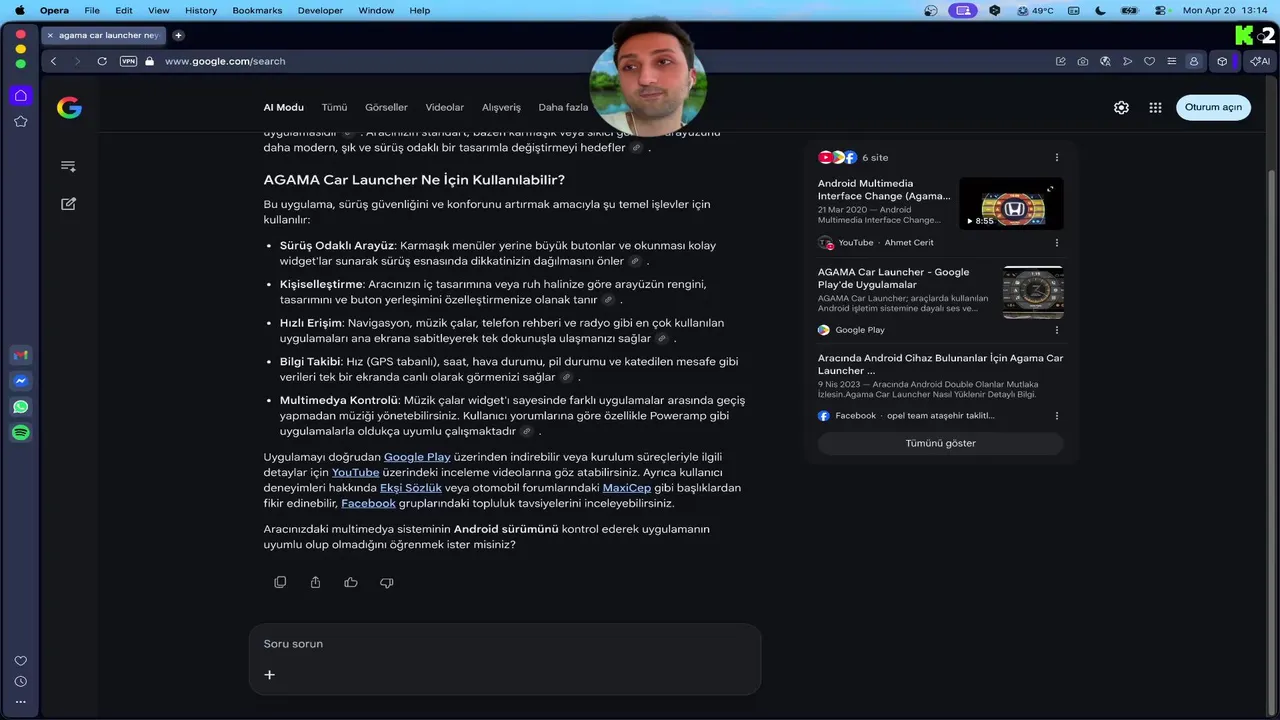Follow the MaxiCep link
Viewport: 1280px width, 720px height.
click(626, 488)
